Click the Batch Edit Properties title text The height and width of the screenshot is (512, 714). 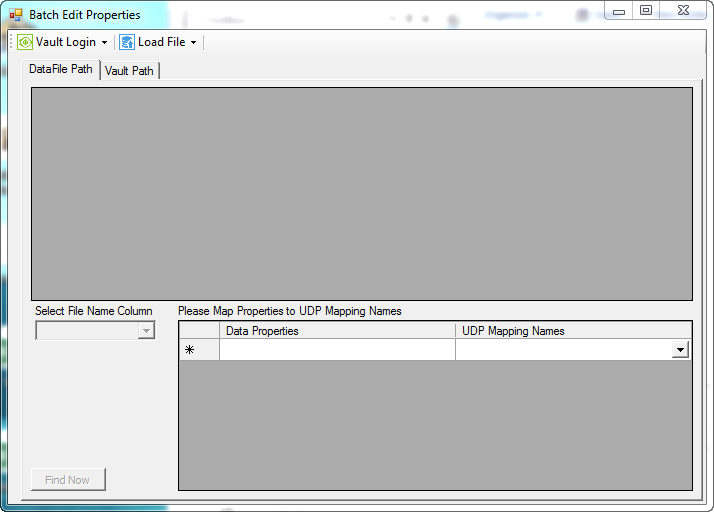point(85,15)
